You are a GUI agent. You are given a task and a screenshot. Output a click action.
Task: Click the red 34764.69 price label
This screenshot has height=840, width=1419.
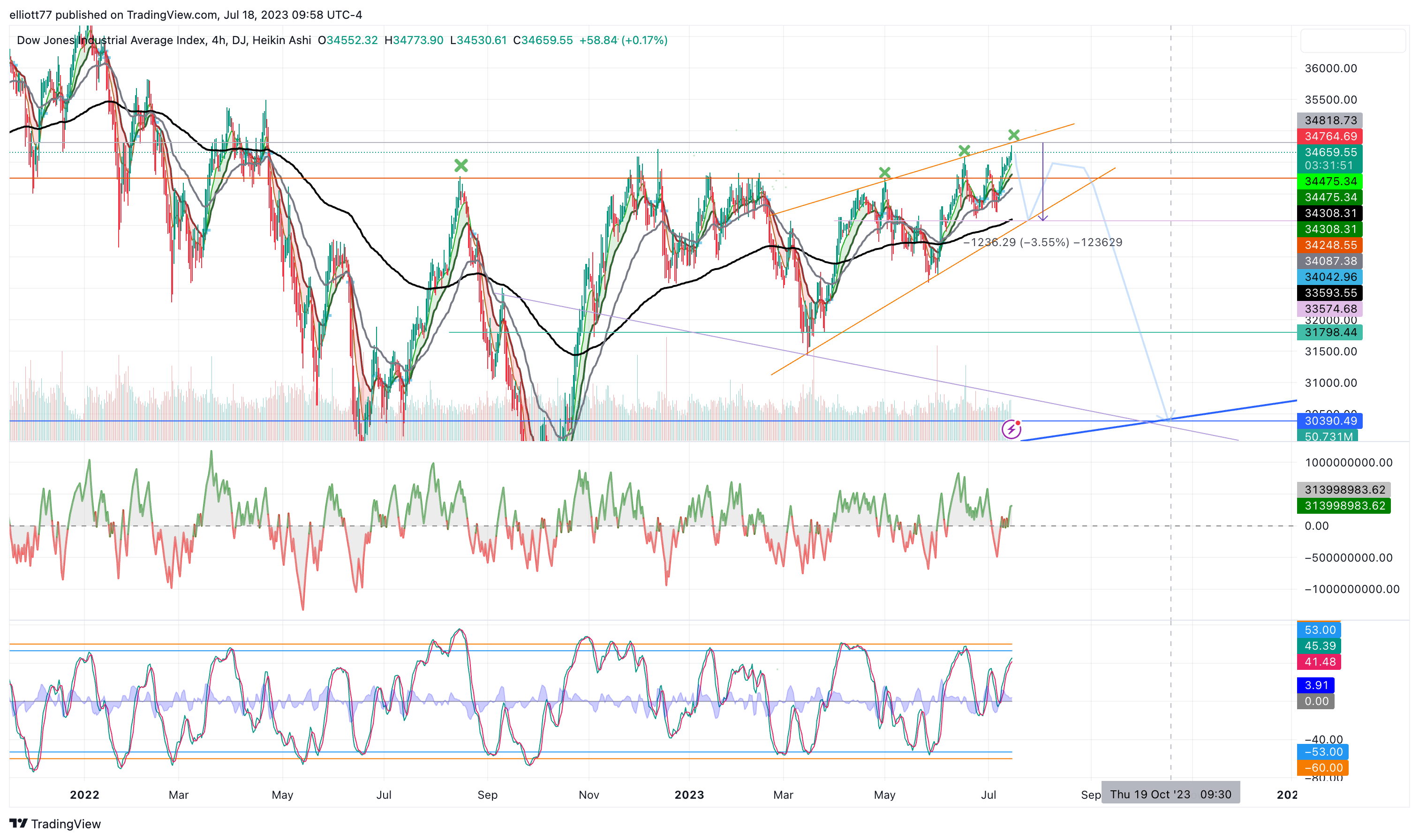click(x=1329, y=136)
